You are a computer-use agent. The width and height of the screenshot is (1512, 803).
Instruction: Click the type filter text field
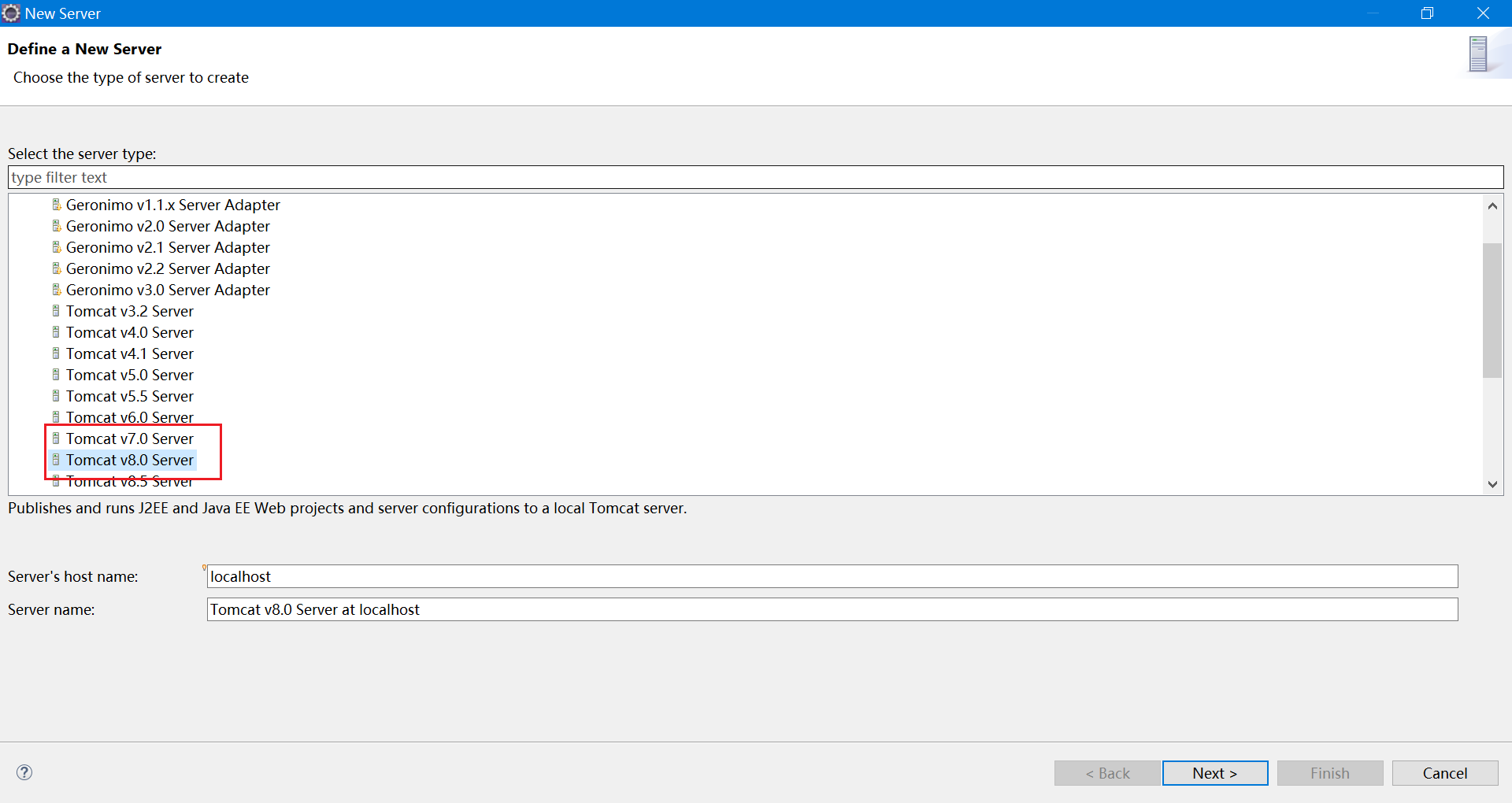click(x=755, y=177)
